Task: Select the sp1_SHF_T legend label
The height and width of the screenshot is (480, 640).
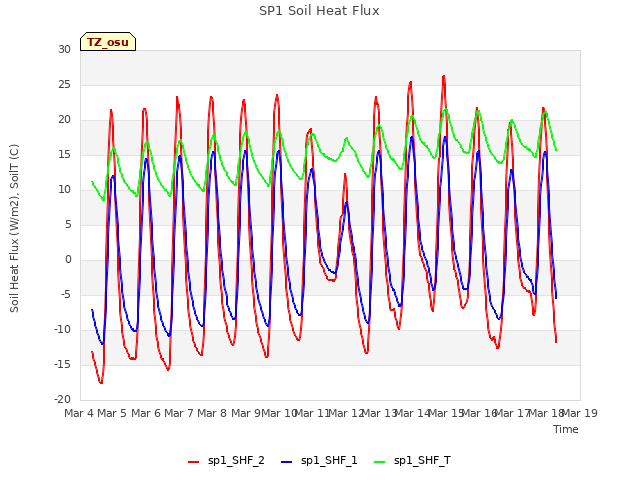Action: 422,461
